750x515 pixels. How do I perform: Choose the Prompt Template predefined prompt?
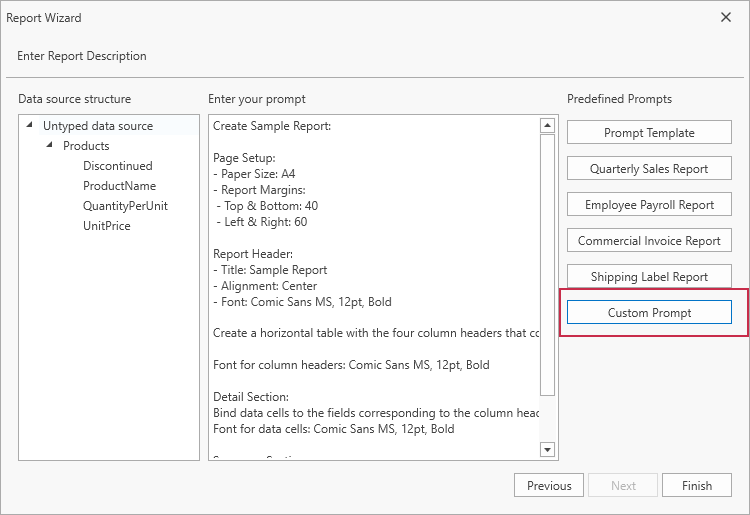click(x=649, y=133)
